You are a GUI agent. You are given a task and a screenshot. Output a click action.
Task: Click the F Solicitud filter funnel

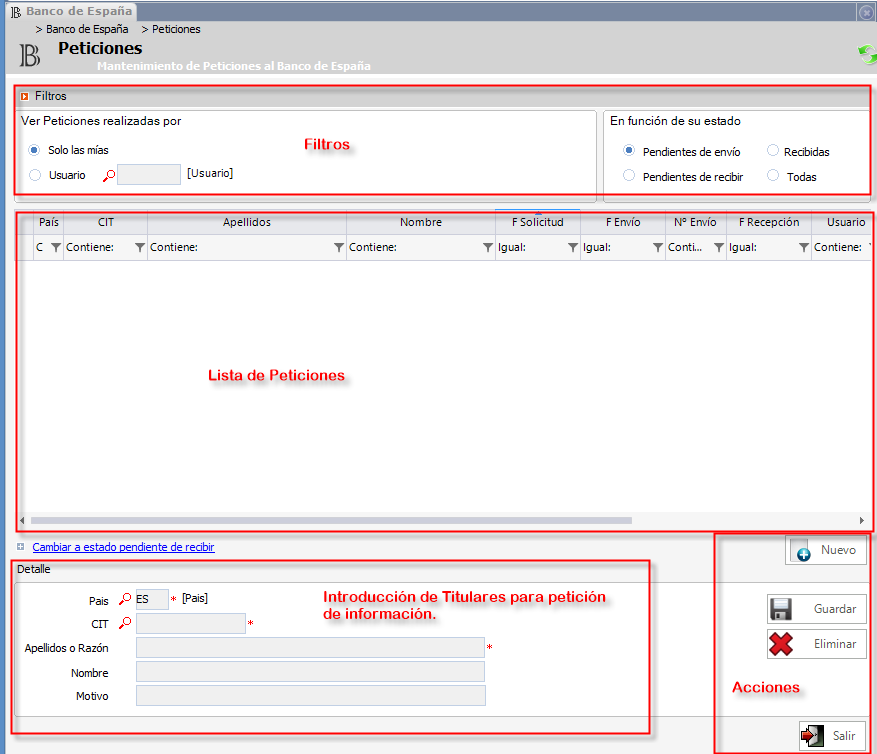573,247
